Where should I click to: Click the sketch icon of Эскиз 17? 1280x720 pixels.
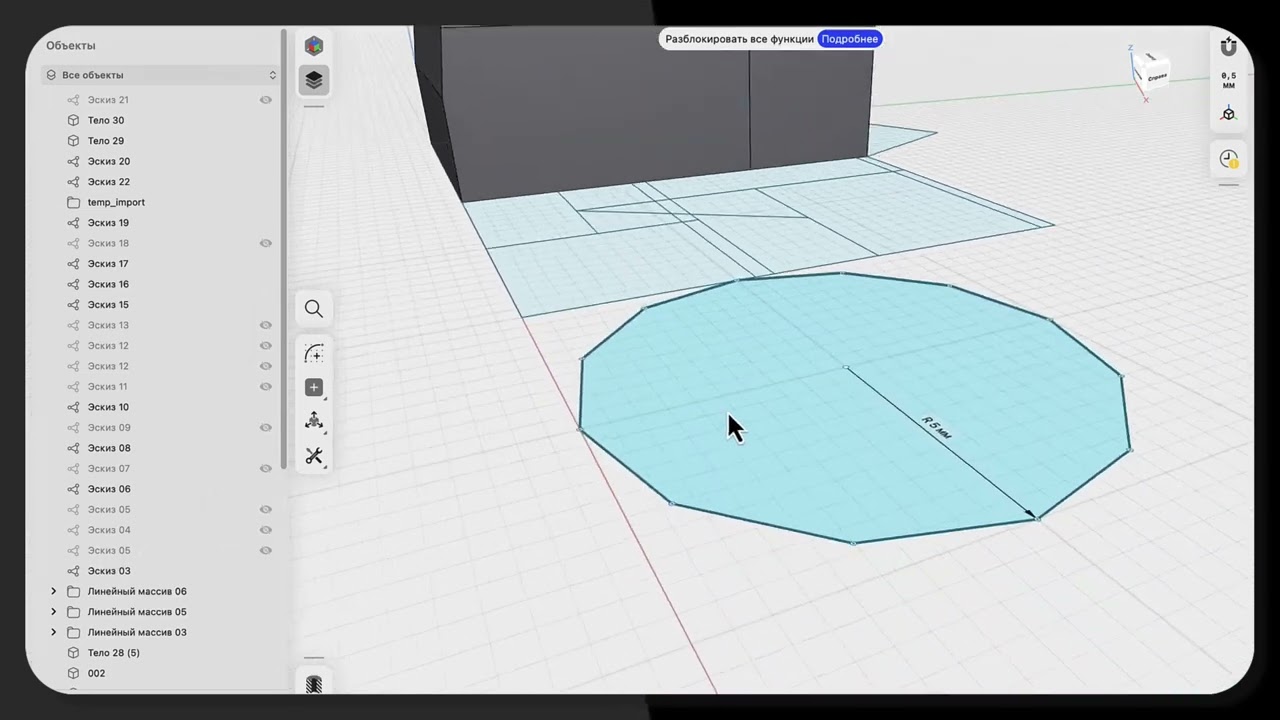(x=73, y=264)
